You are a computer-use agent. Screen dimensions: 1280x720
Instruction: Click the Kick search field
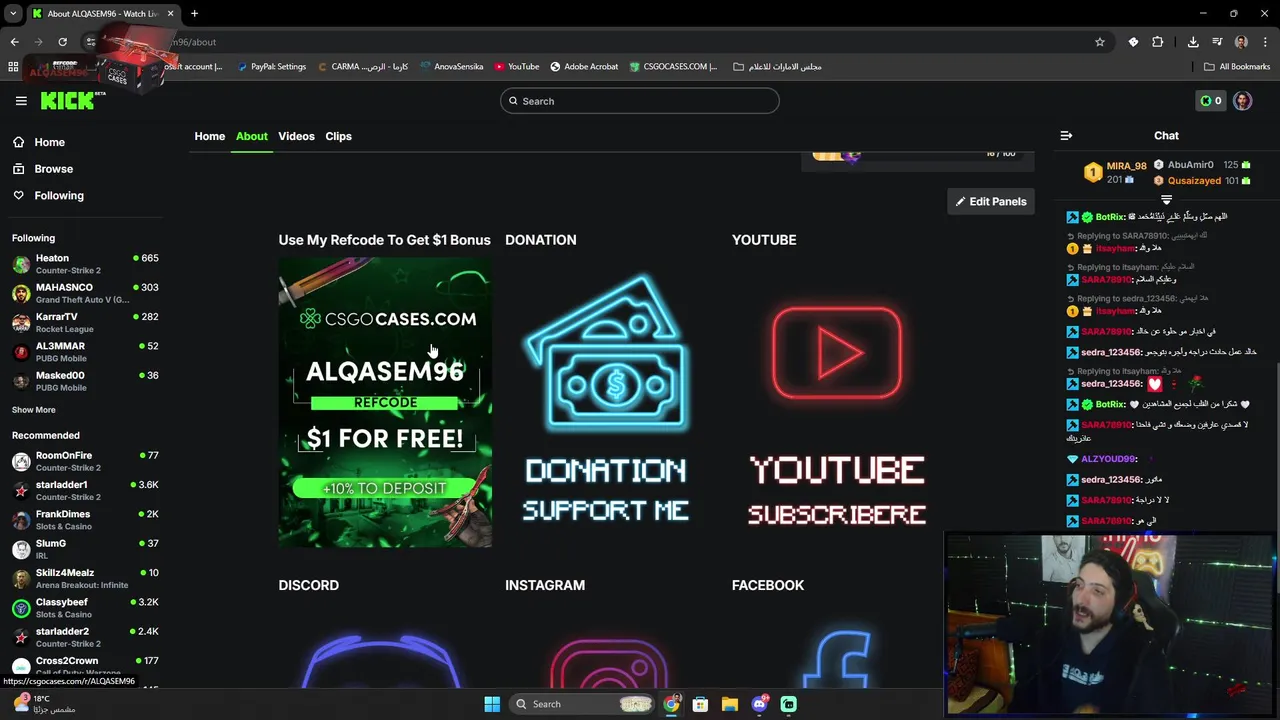point(639,101)
